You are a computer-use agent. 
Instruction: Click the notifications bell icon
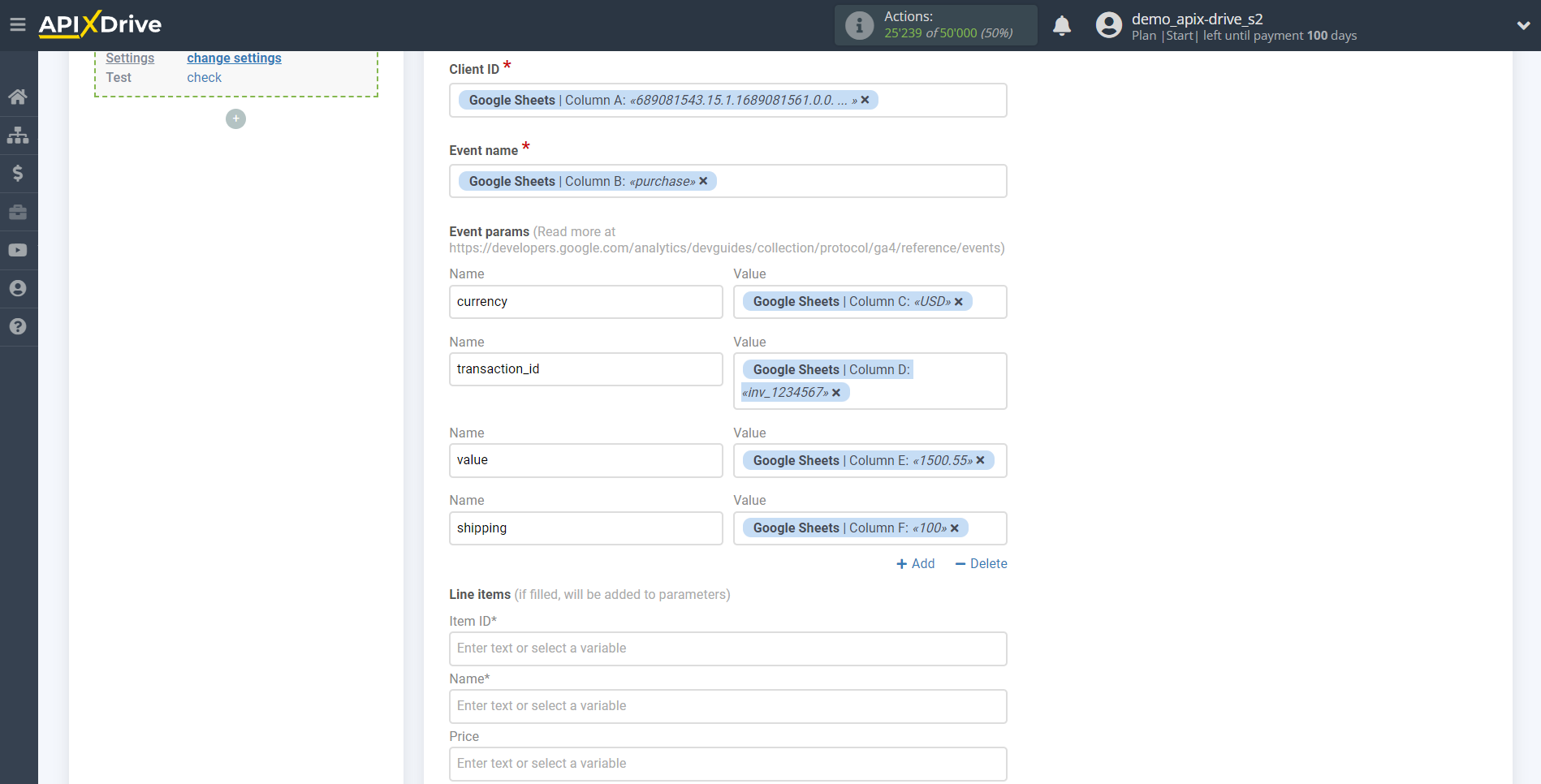tap(1061, 25)
